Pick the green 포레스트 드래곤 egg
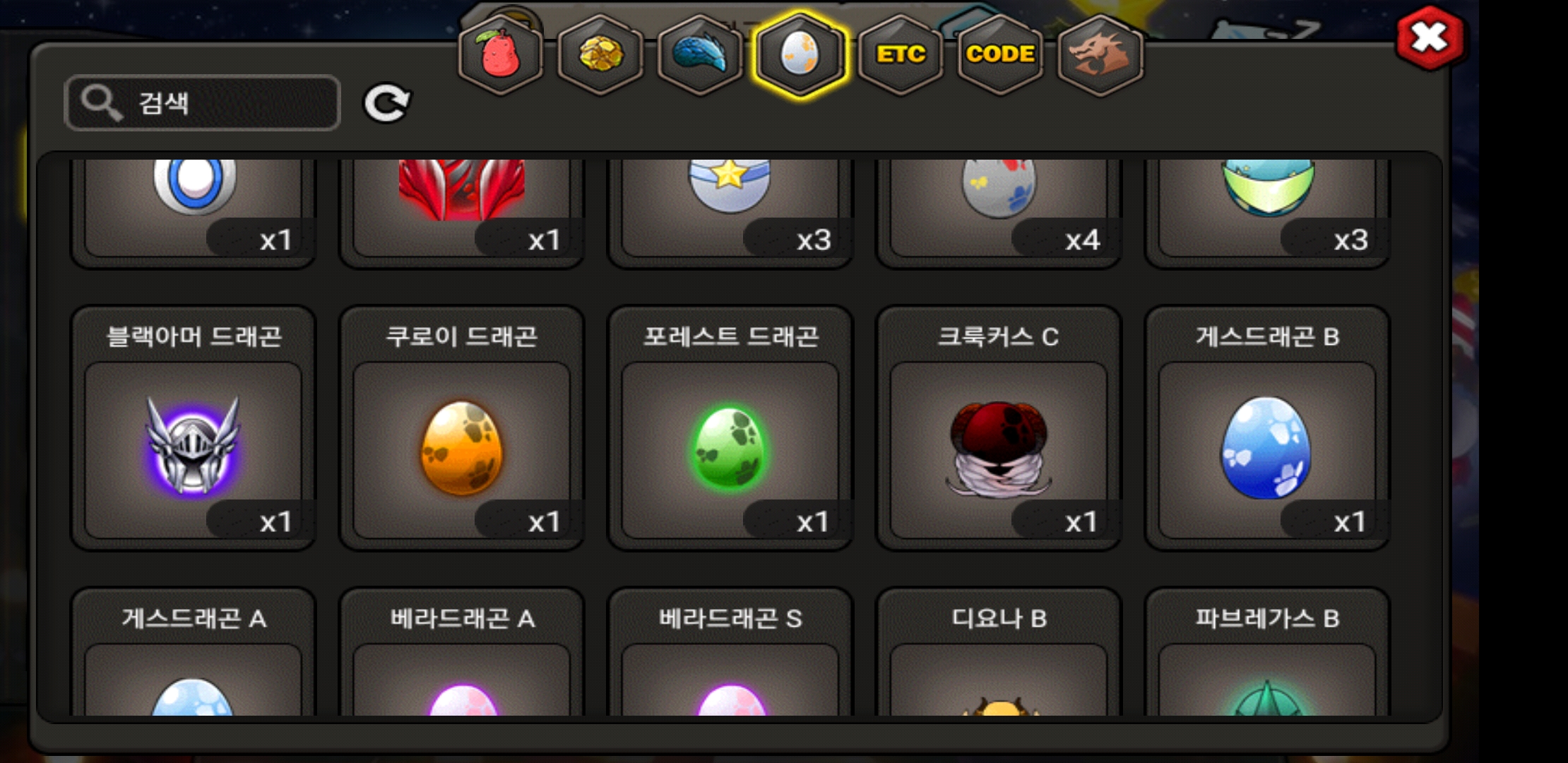This screenshot has height=763, width=1568. (730, 428)
